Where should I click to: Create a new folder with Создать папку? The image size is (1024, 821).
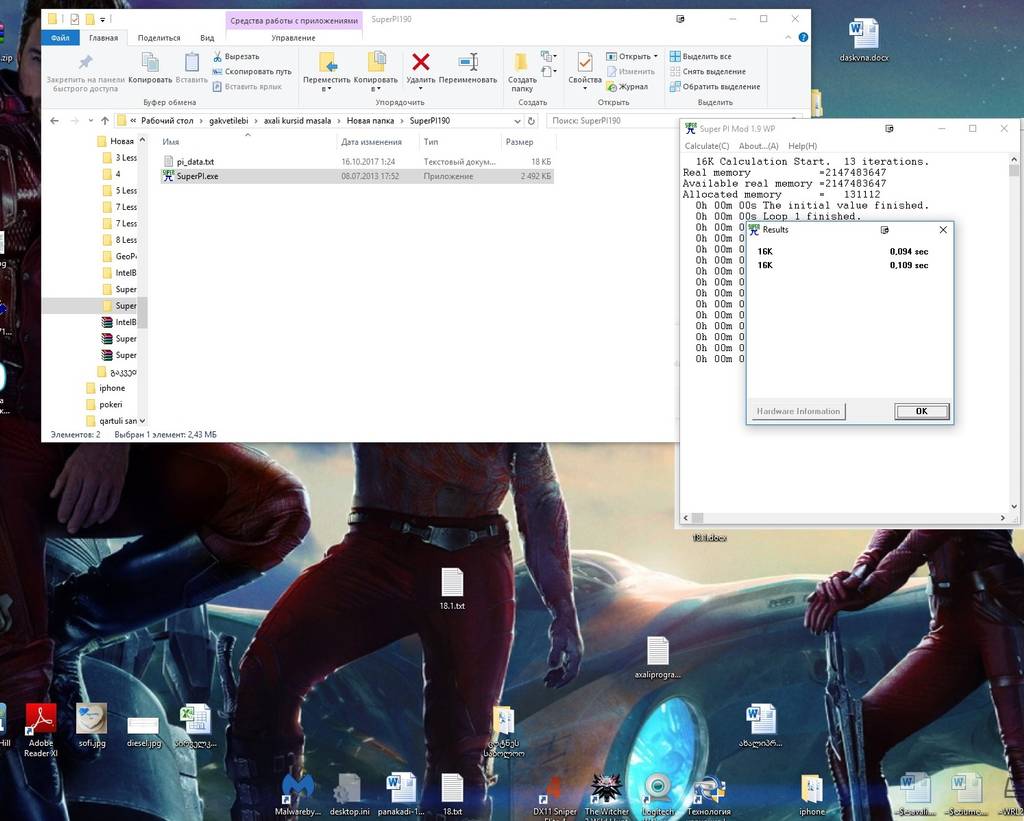[521, 72]
